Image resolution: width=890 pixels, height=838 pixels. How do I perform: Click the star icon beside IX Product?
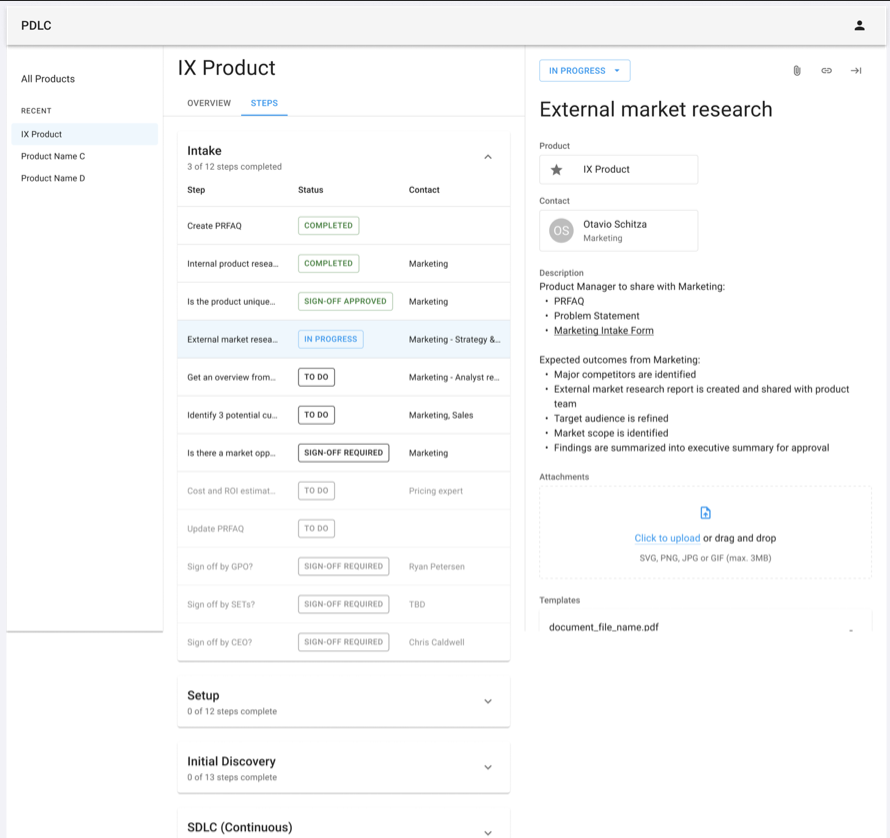557,169
